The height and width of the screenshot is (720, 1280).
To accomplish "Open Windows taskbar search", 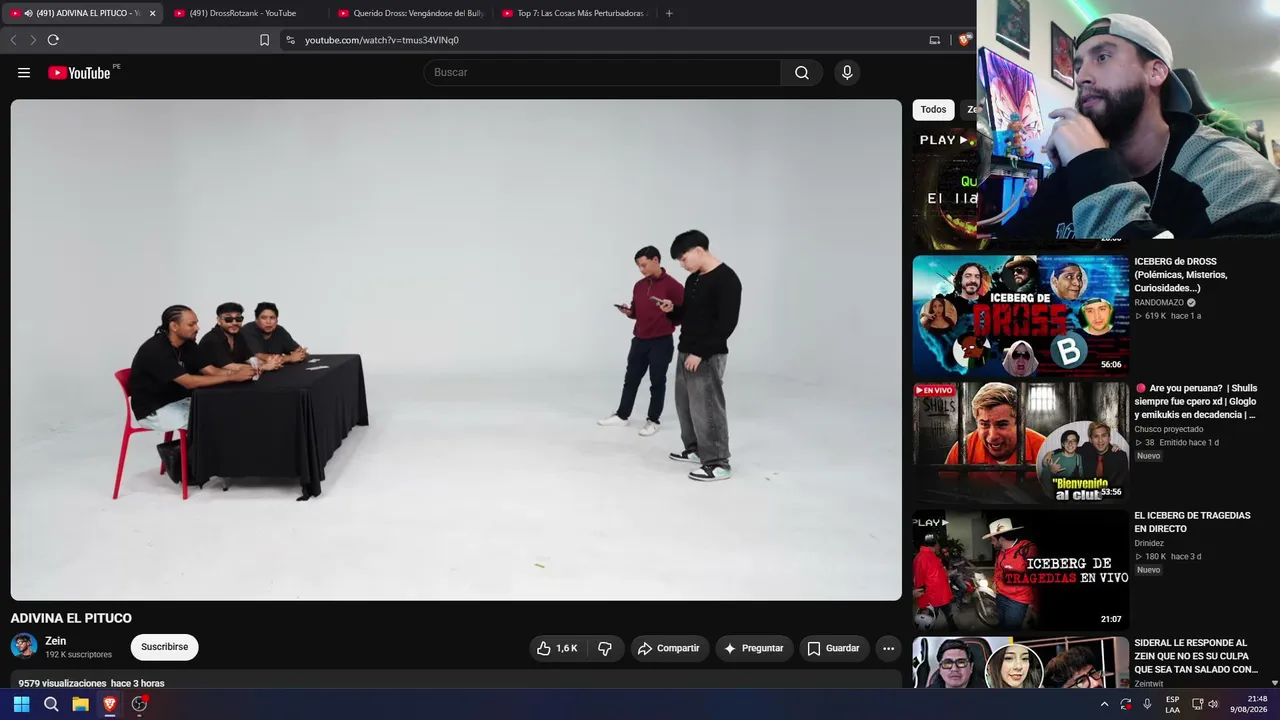I will pyautogui.click(x=51, y=704).
